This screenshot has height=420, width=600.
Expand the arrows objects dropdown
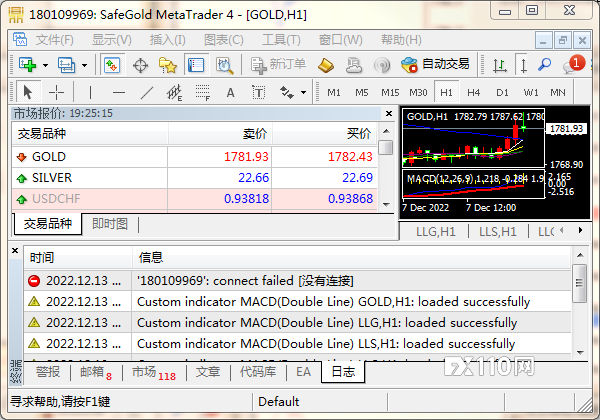pyautogui.click(x=303, y=93)
